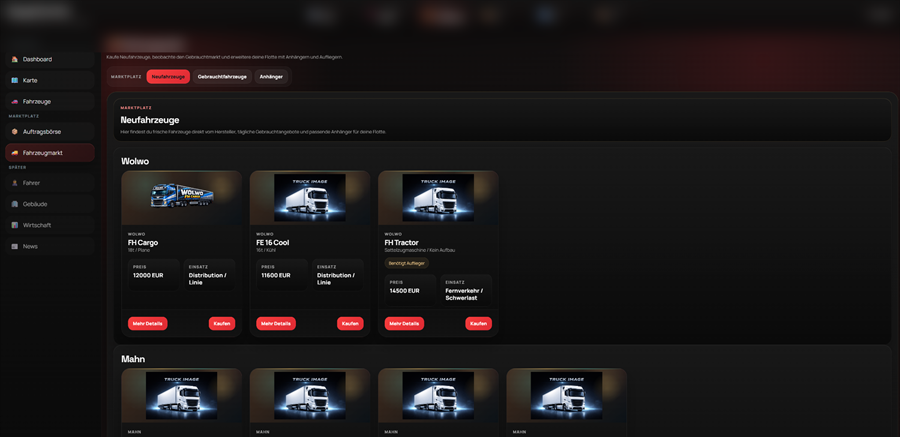Show Mehr Details for FE 16 Cool
The width and height of the screenshot is (900, 437).
(276, 323)
